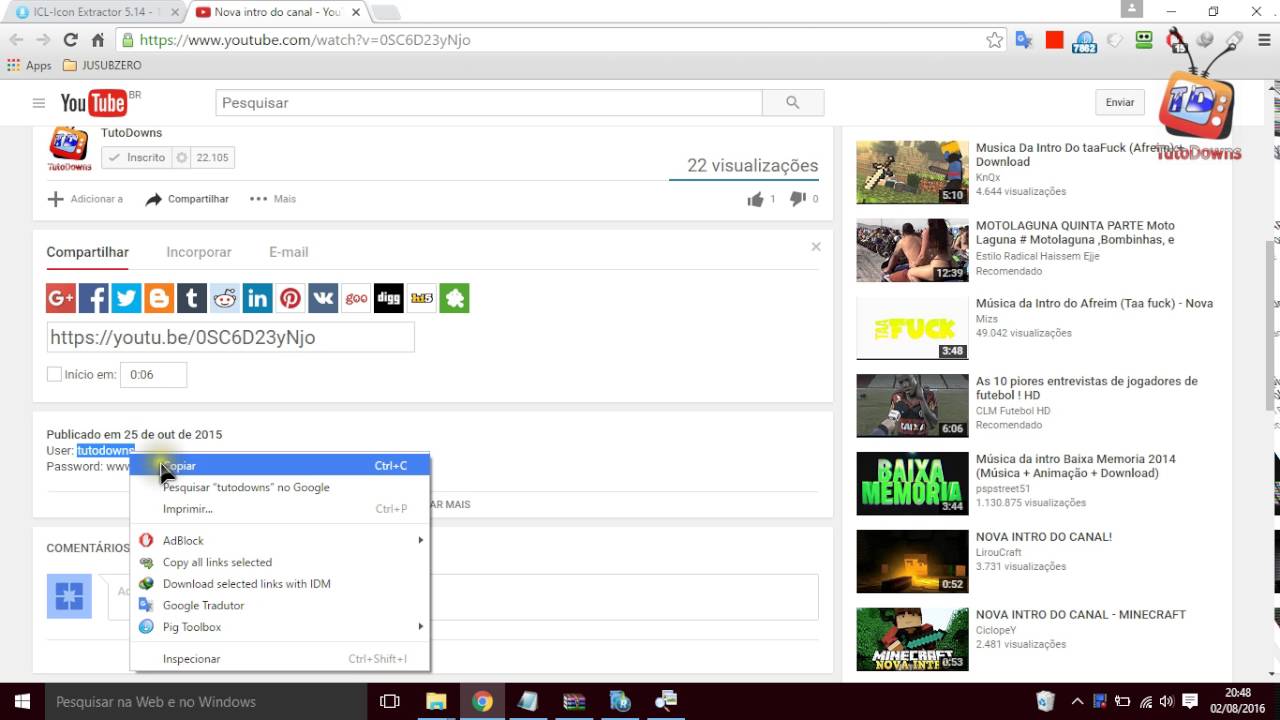Share the video on Tumblr

click(x=192, y=298)
